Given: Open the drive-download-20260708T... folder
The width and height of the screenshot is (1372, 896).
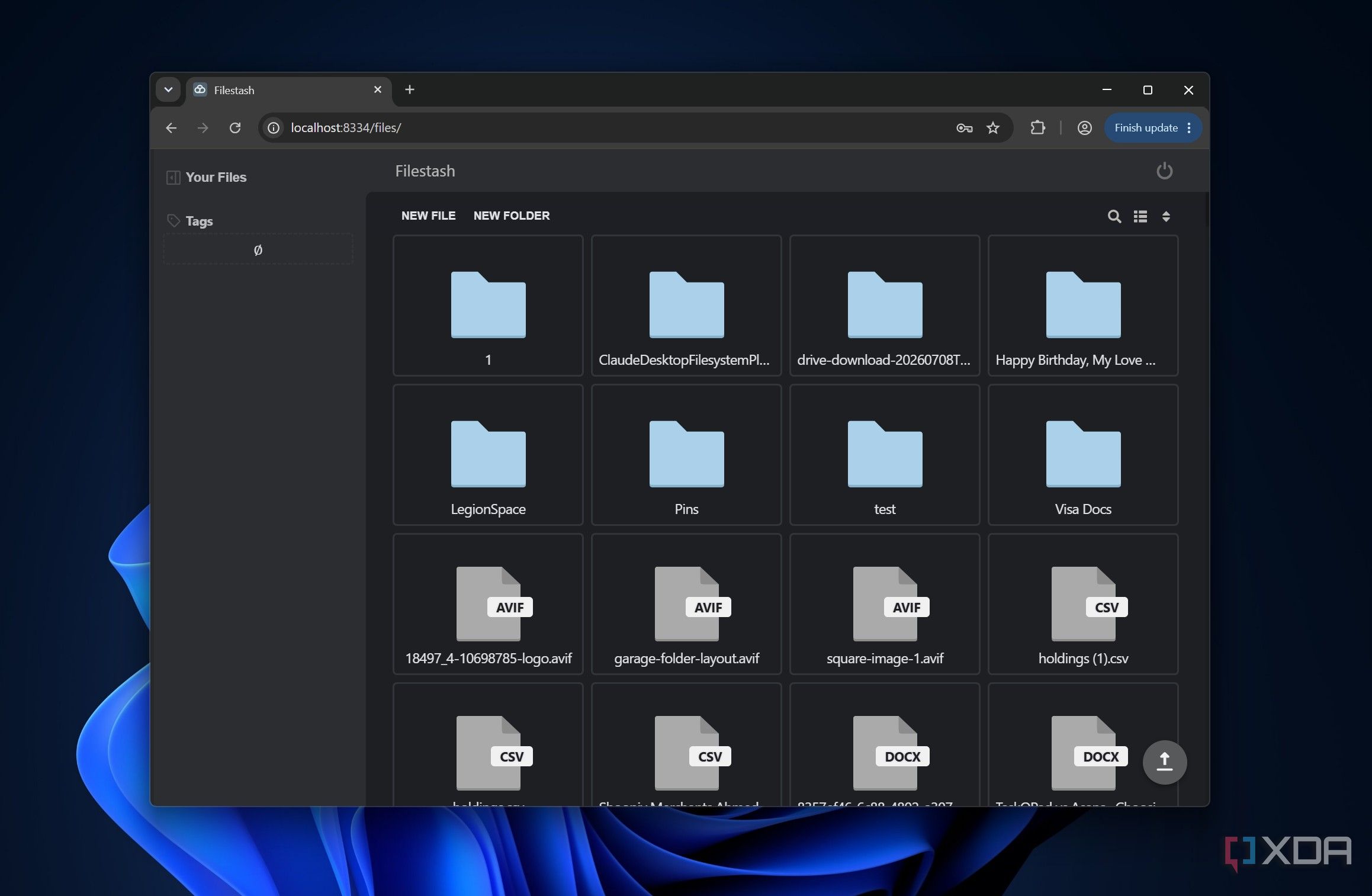Looking at the screenshot, I should (885, 306).
